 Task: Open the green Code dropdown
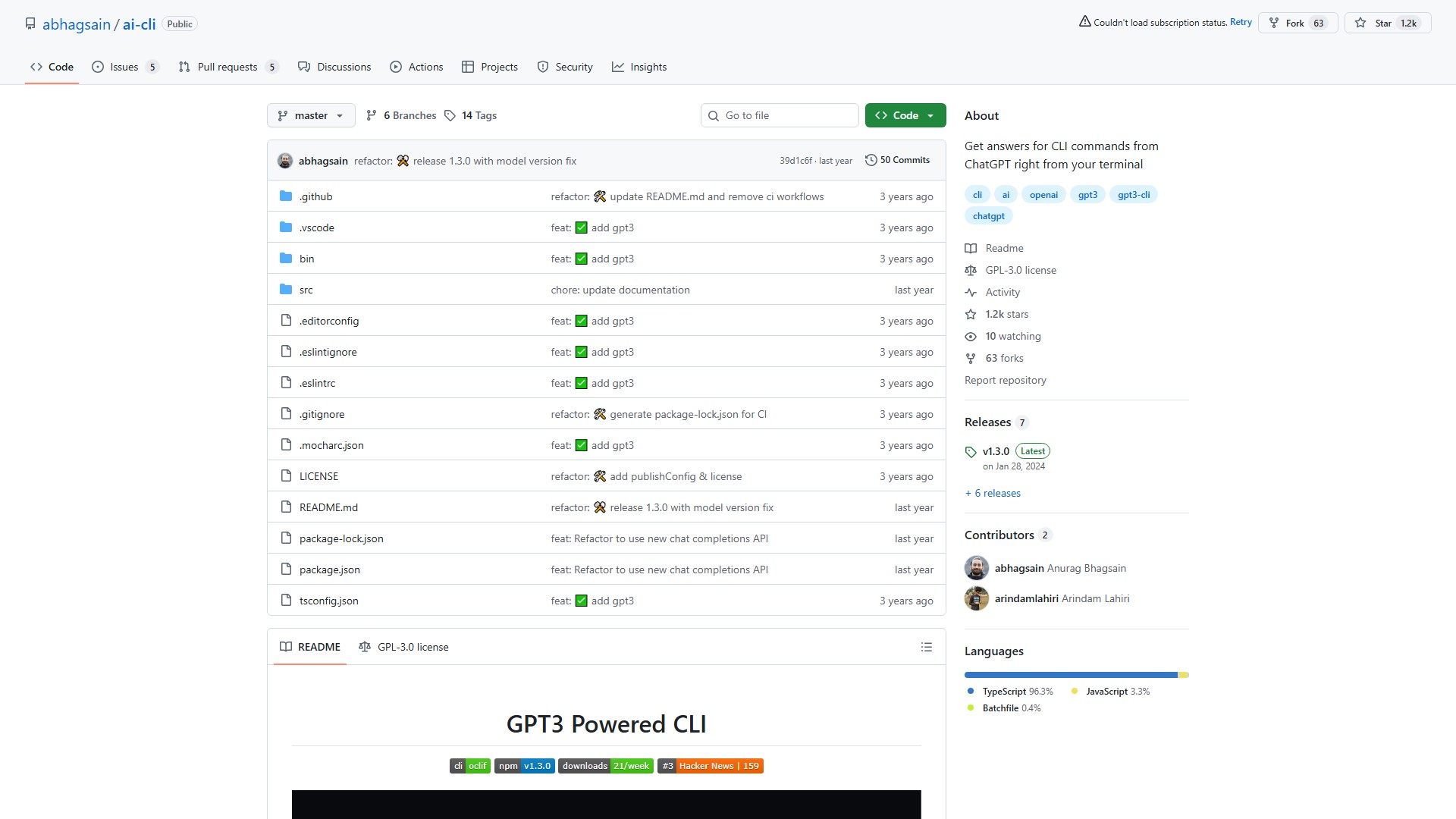pos(905,115)
